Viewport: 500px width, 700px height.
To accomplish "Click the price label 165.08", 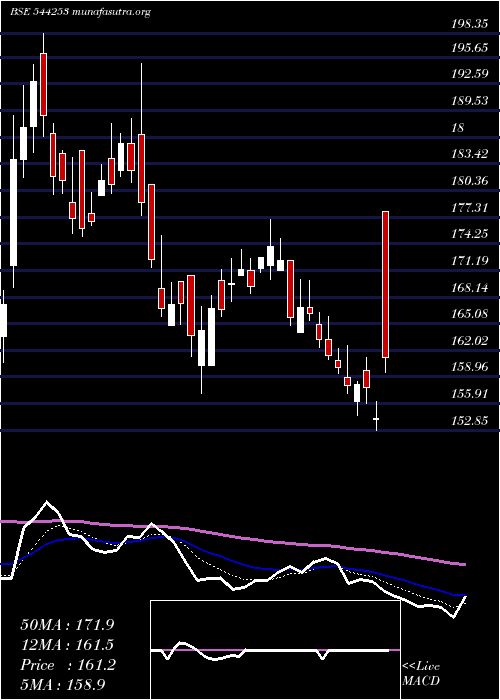I will pos(469,314).
